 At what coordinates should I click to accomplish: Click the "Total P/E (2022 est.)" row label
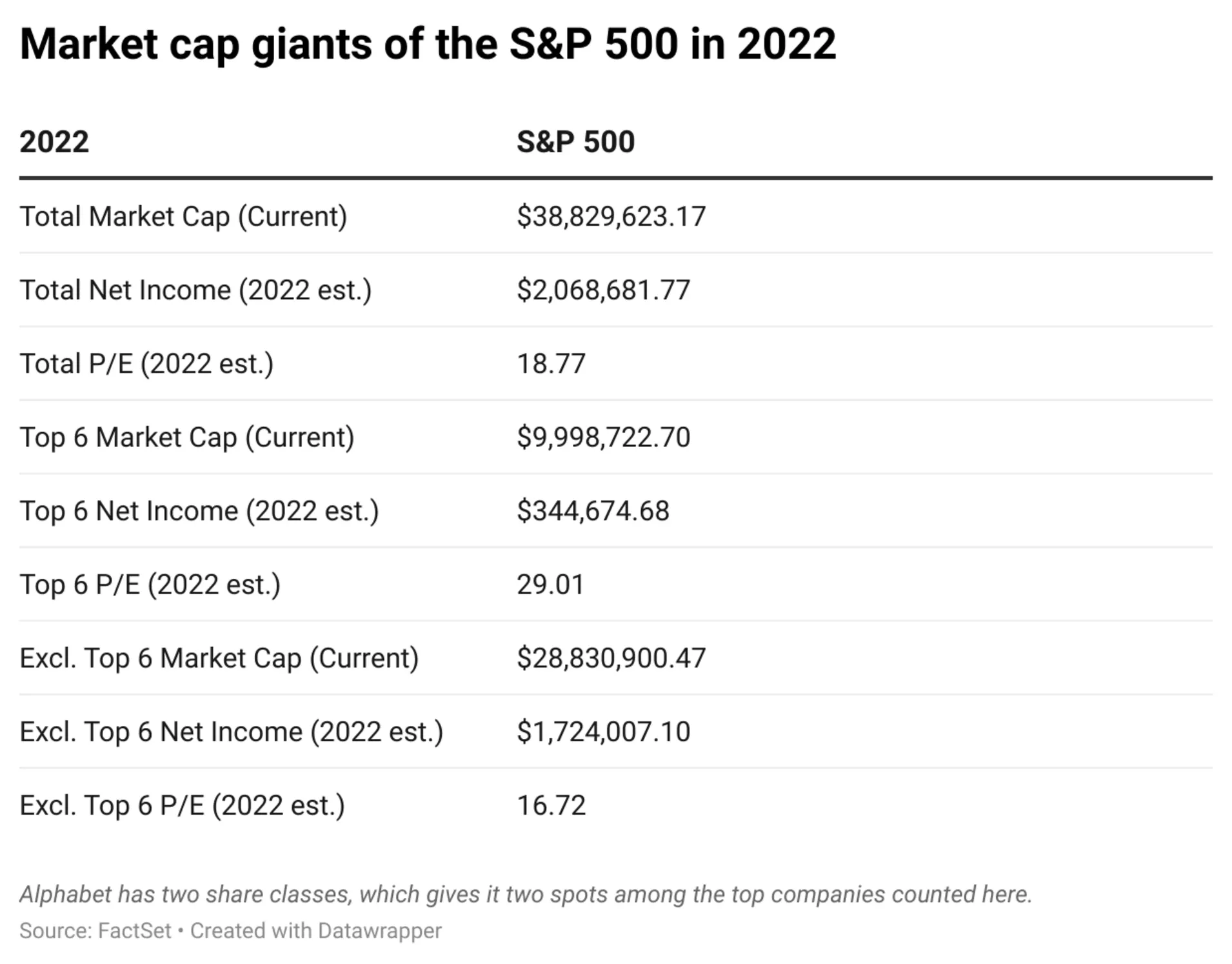pos(146,364)
